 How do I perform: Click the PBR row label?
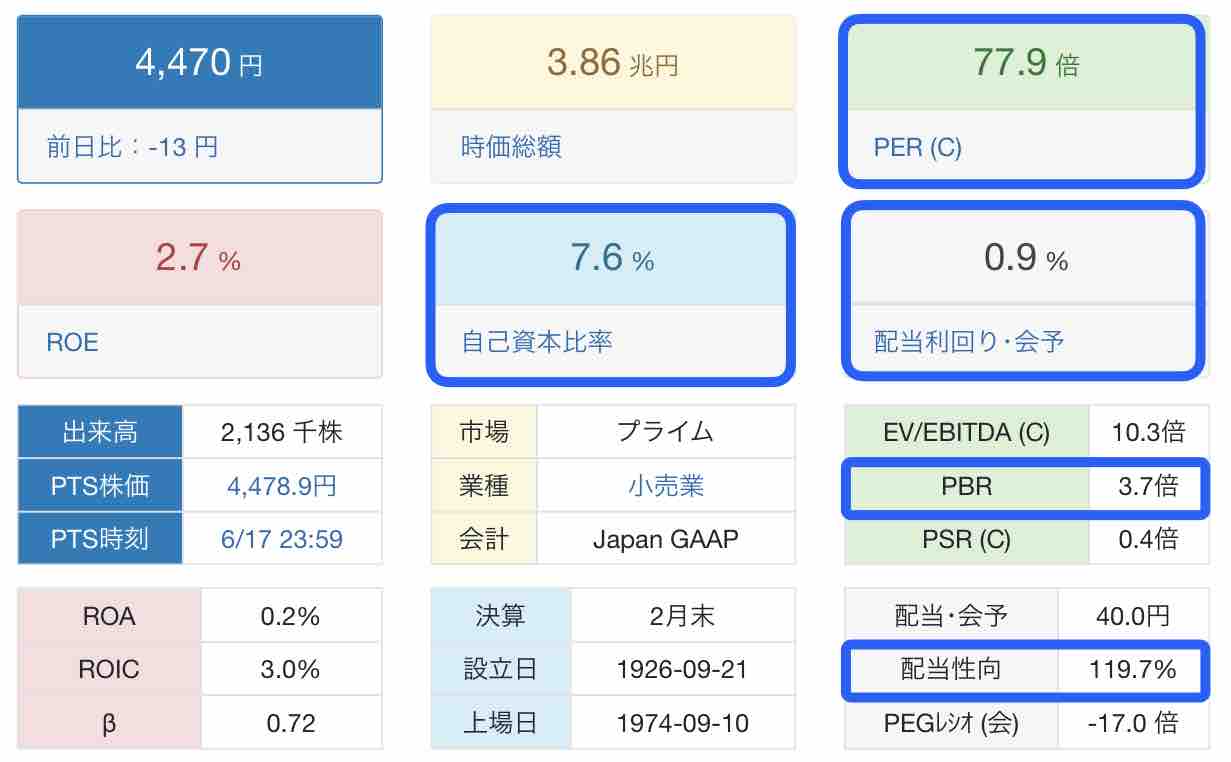point(967,486)
